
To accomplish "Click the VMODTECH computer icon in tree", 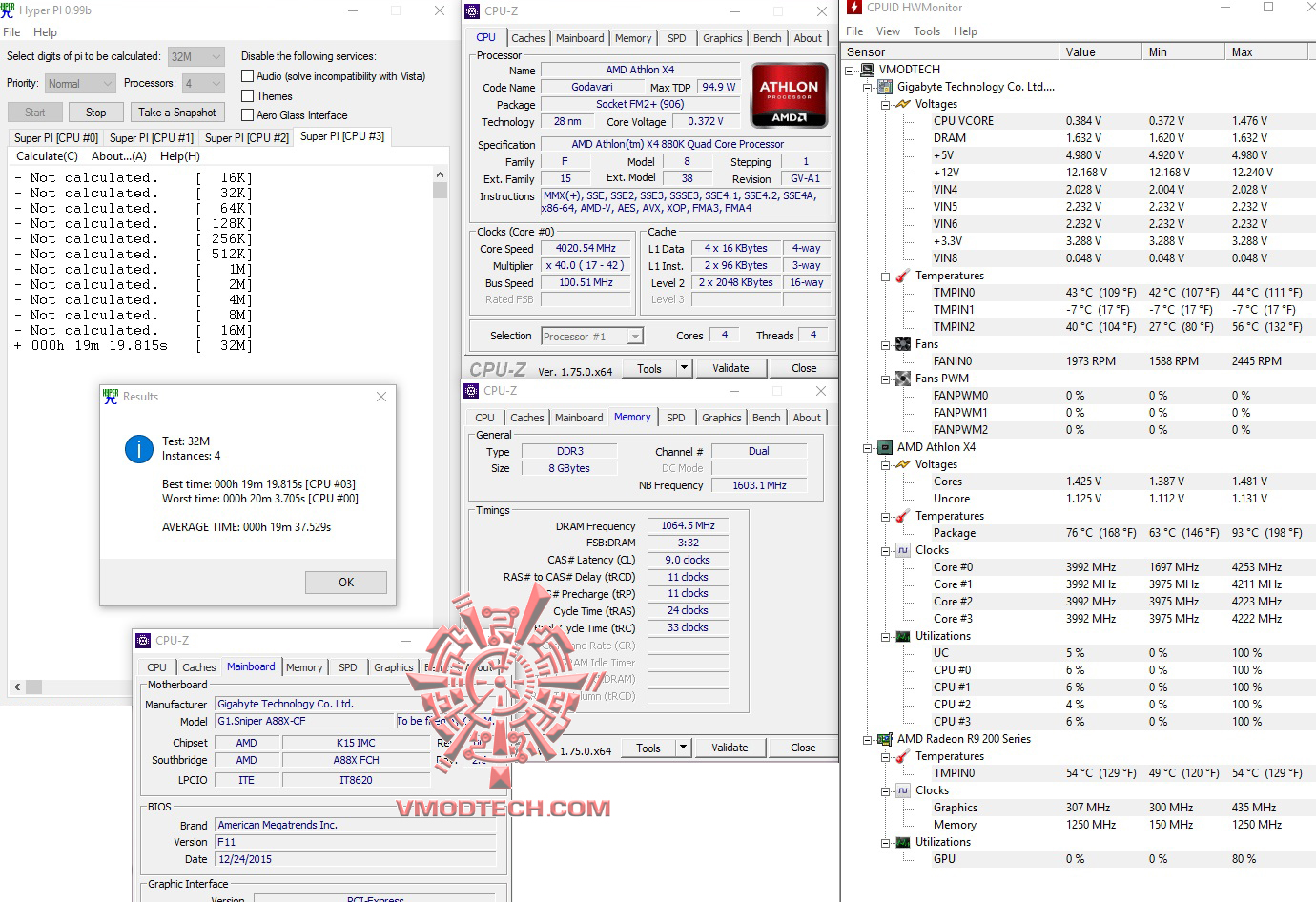I will tap(867, 70).
